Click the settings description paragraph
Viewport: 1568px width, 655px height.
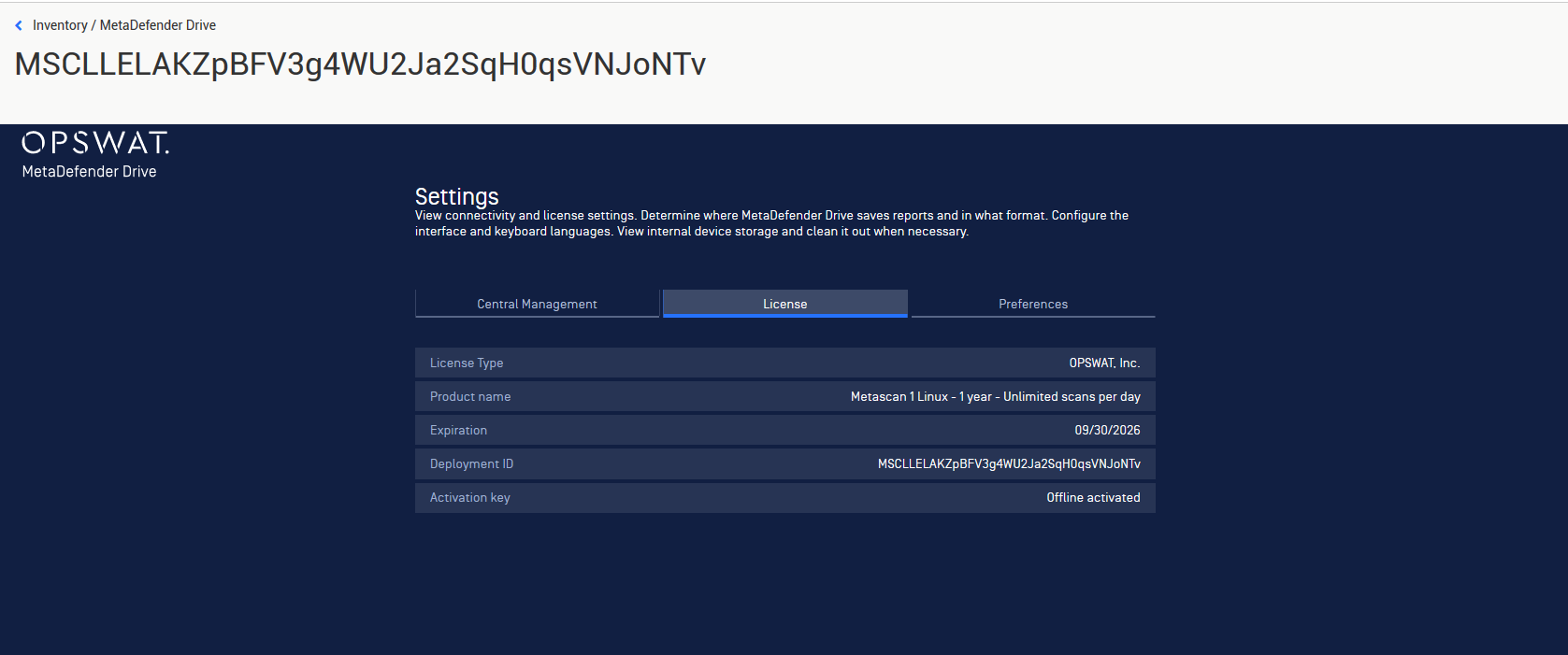[771, 223]
